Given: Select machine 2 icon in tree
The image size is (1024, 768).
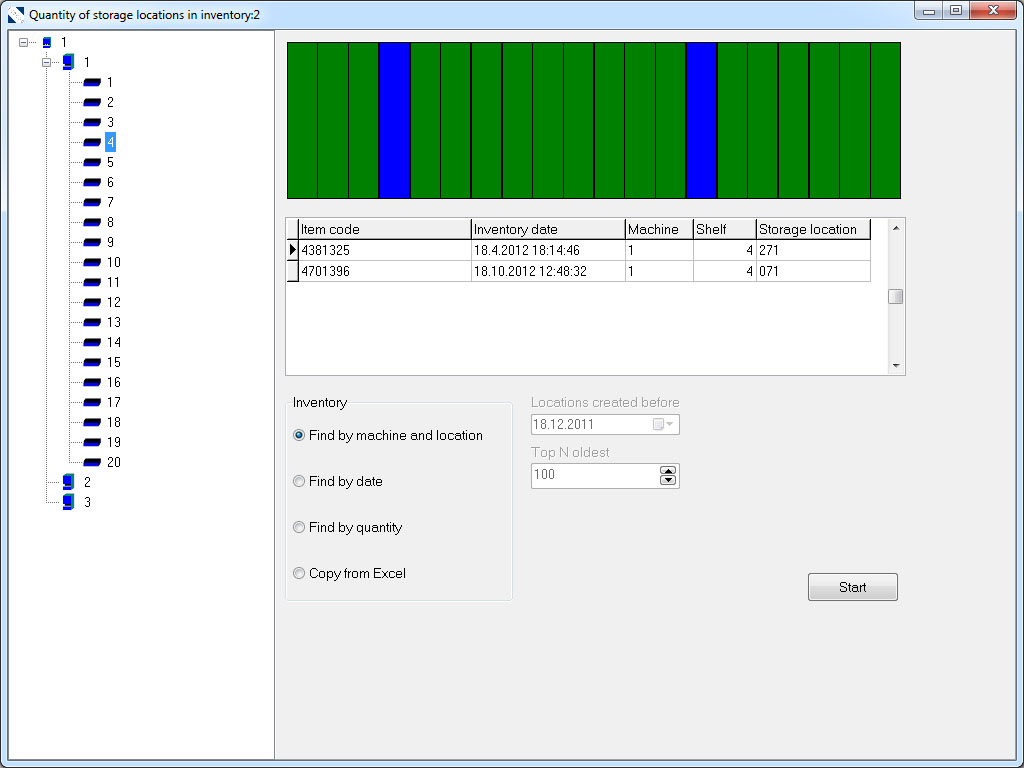Looking at the screenshot, I should 68,482.
